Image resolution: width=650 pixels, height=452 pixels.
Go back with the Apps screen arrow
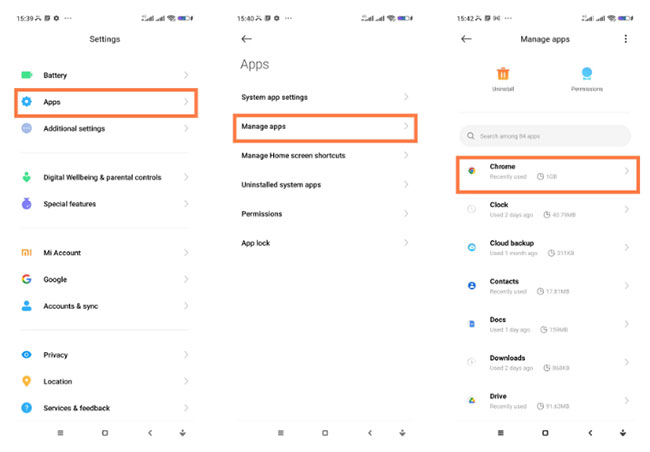coord(247,39)
